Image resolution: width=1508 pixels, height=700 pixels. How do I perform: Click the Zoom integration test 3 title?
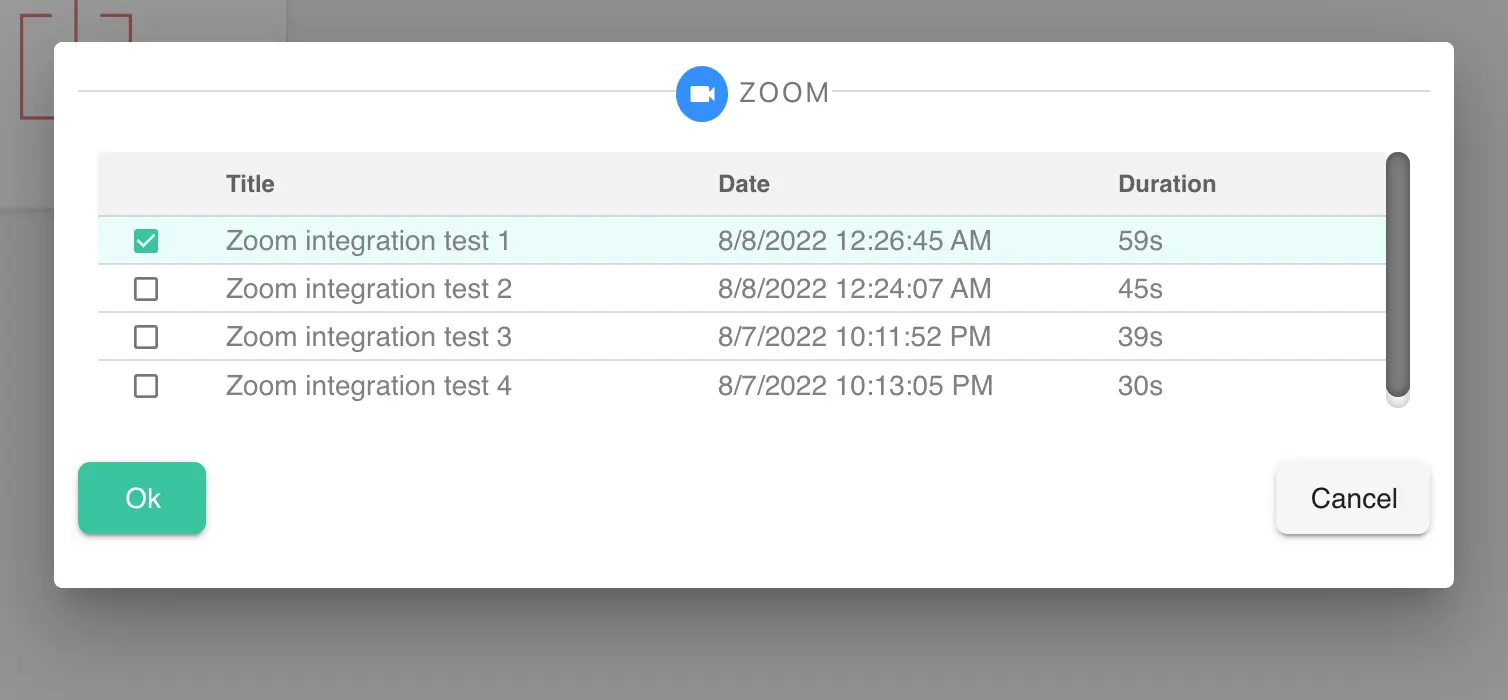click(369, 337)
